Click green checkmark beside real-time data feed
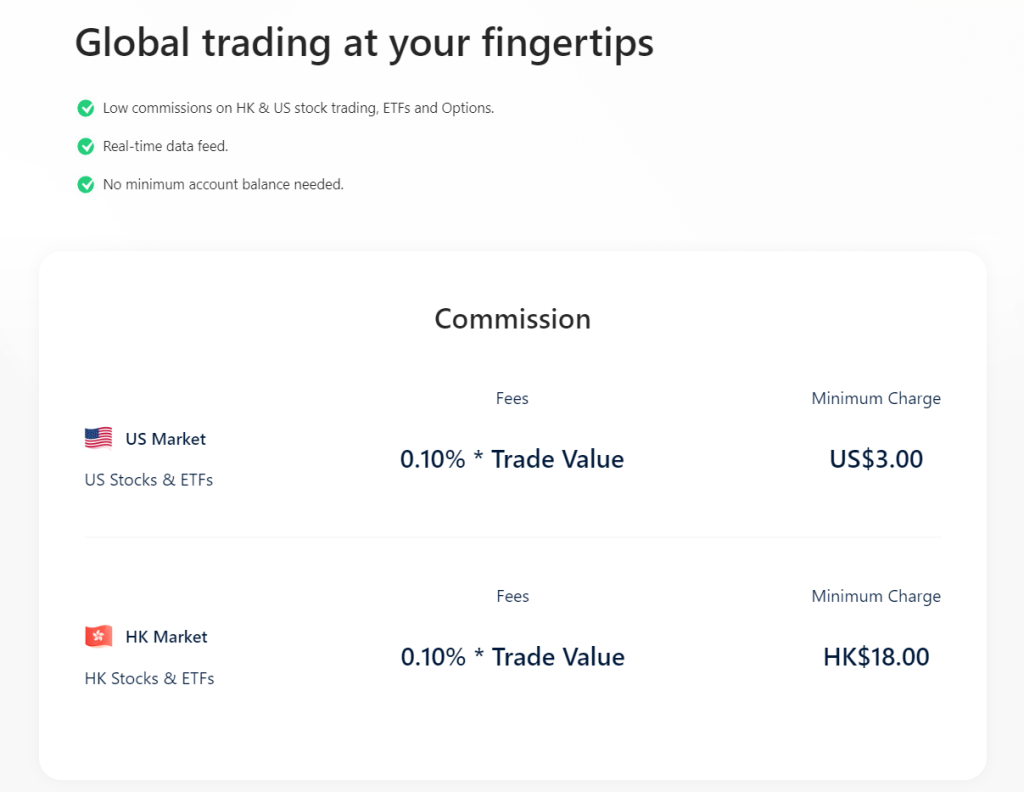Screen dimensions: 1024x792 tap(86, 146)
